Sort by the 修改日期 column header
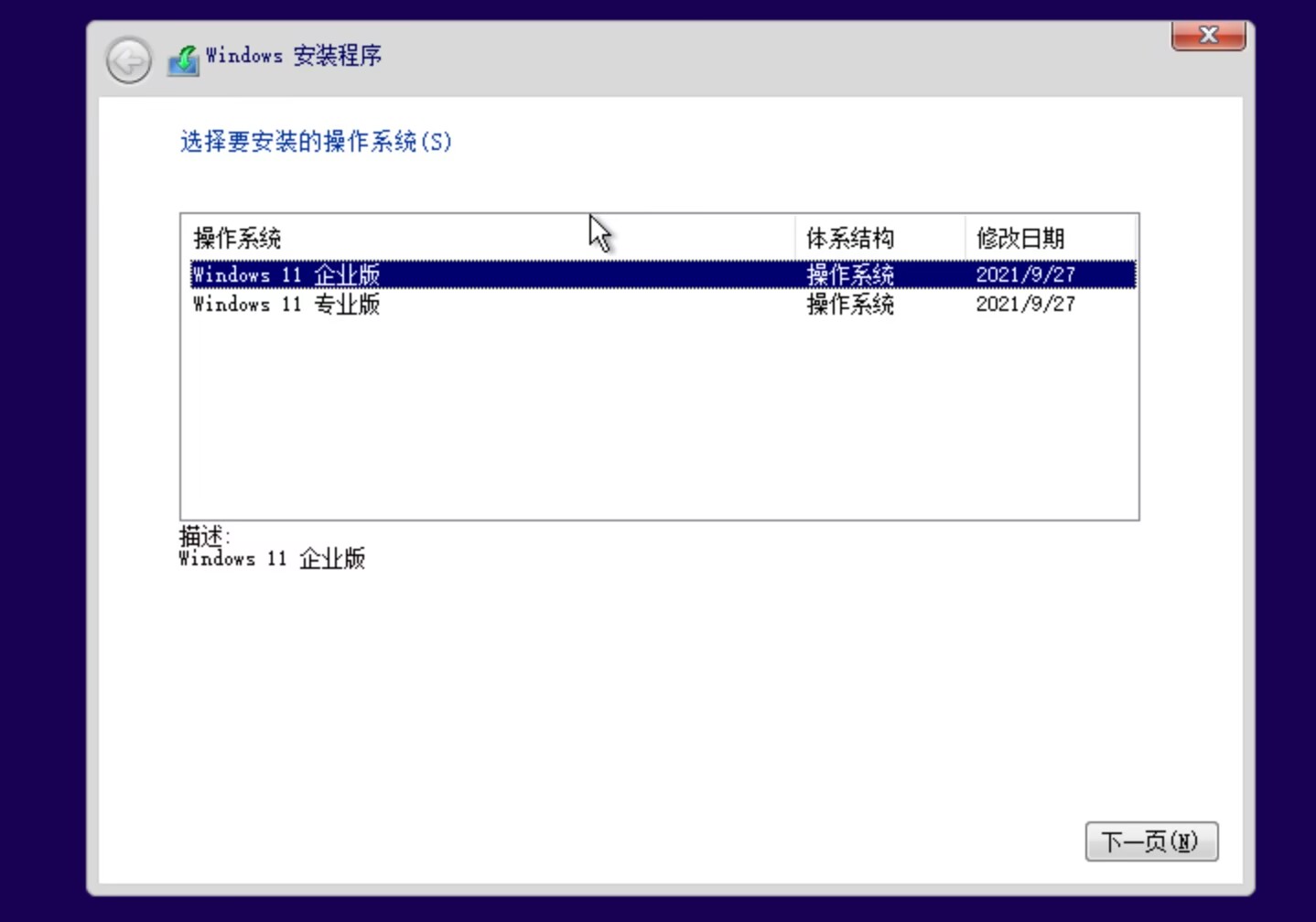 (x=1050, y=239)
